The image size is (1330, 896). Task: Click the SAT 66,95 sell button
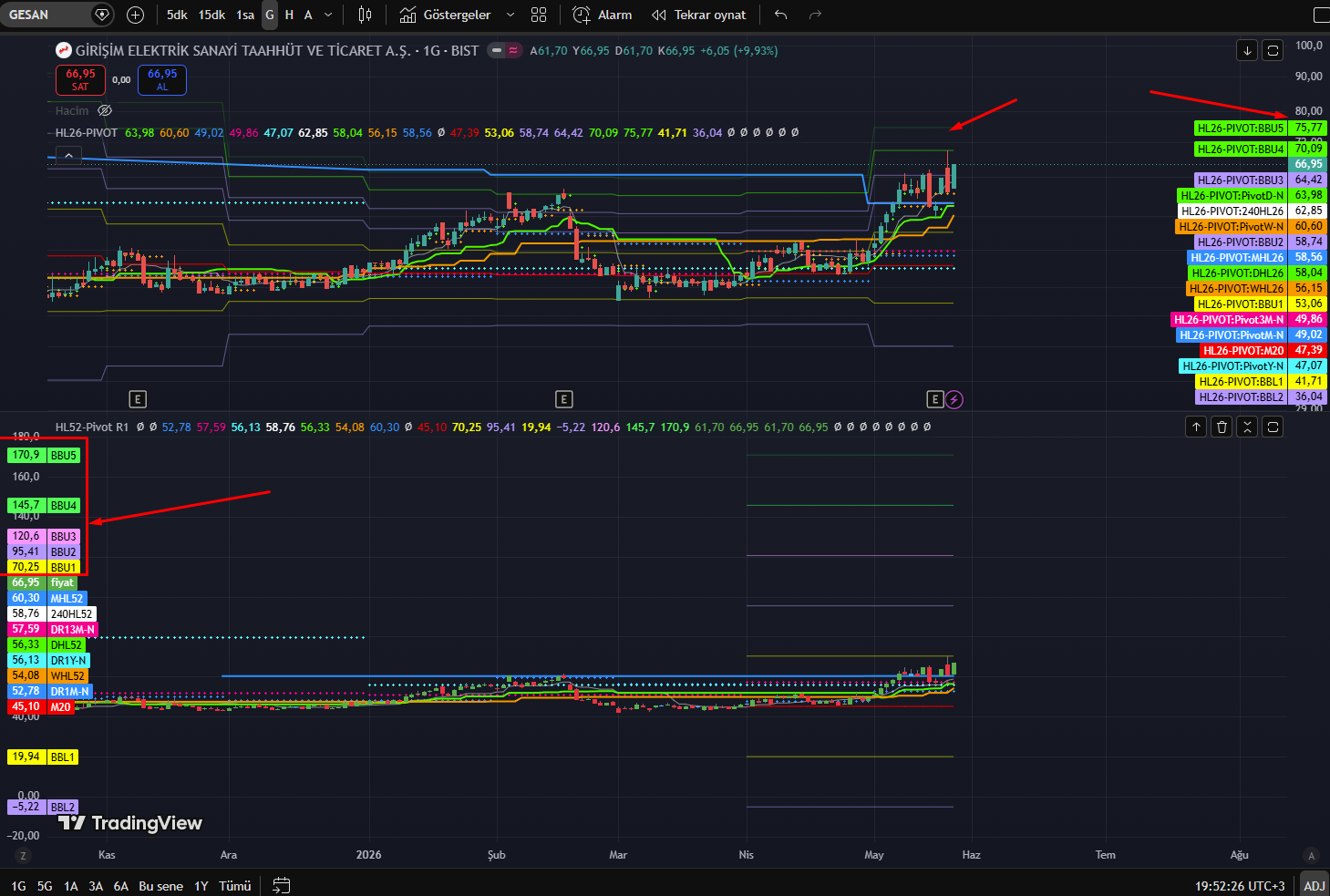click(x=80, y=79)
